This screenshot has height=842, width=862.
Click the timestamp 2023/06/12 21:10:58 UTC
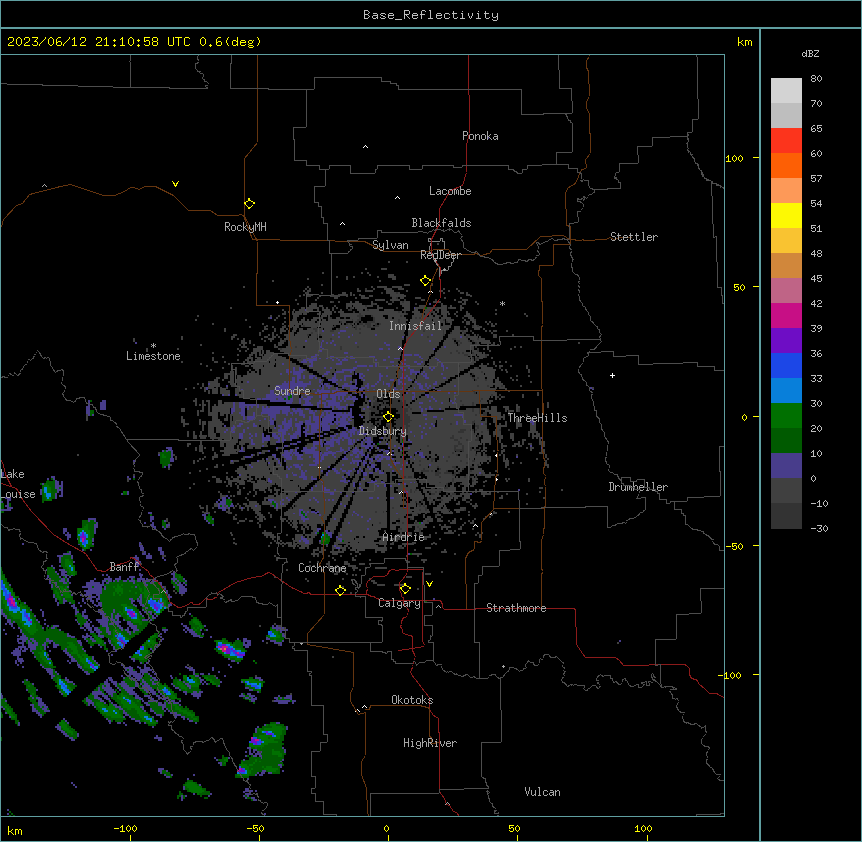[x=99, y=42]
